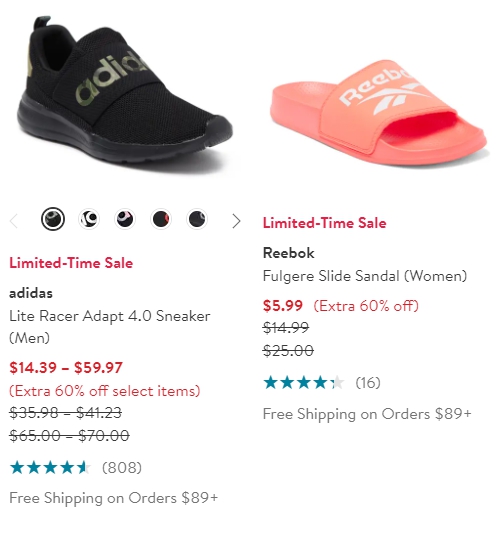Click the $5.99 sandal sale price

[x=283, y=305]
